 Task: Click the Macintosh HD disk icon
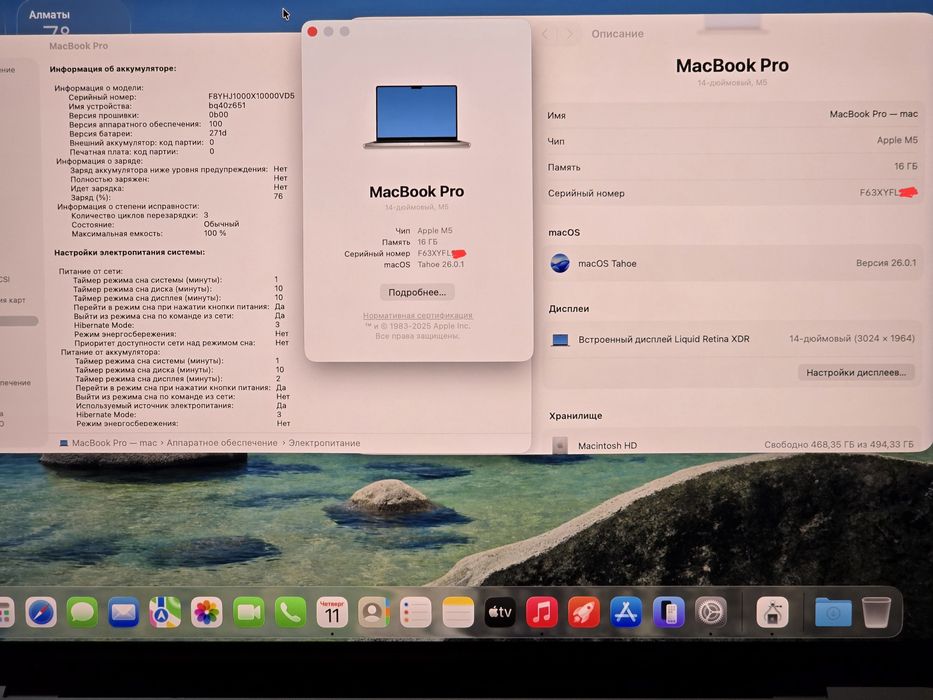point(559,445)
